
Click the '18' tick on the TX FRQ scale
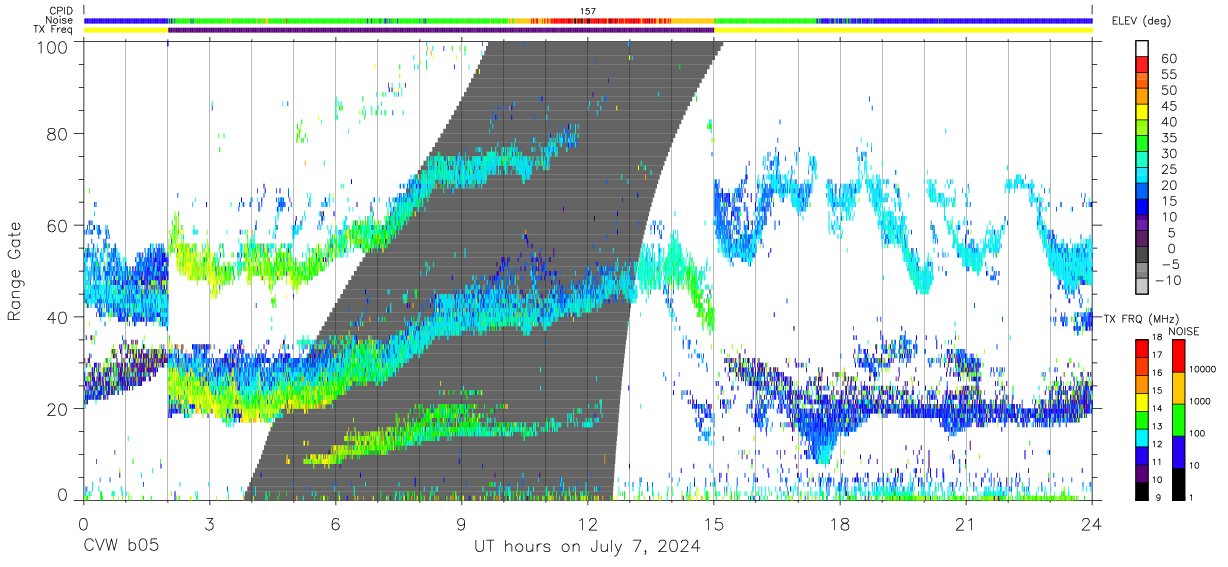(1157, 337)
